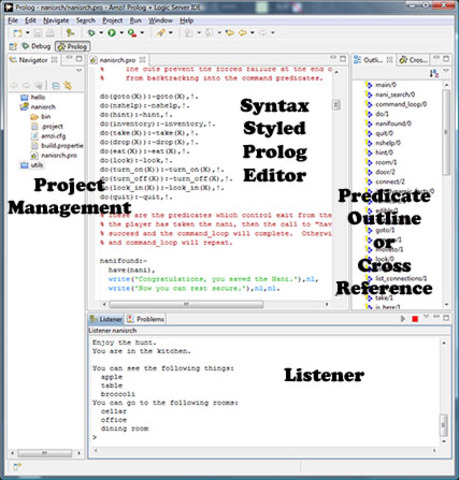This screenshot has height=480, width=459.
Task: Click the Listener prompt input line
Action: click(266, 437)
